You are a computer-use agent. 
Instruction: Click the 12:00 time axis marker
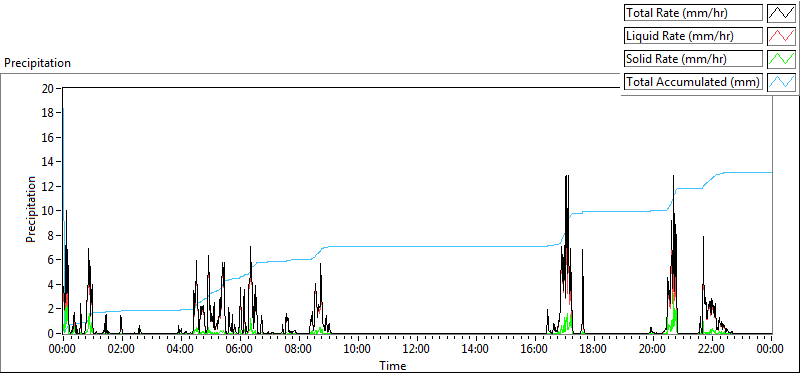[417, 350]
